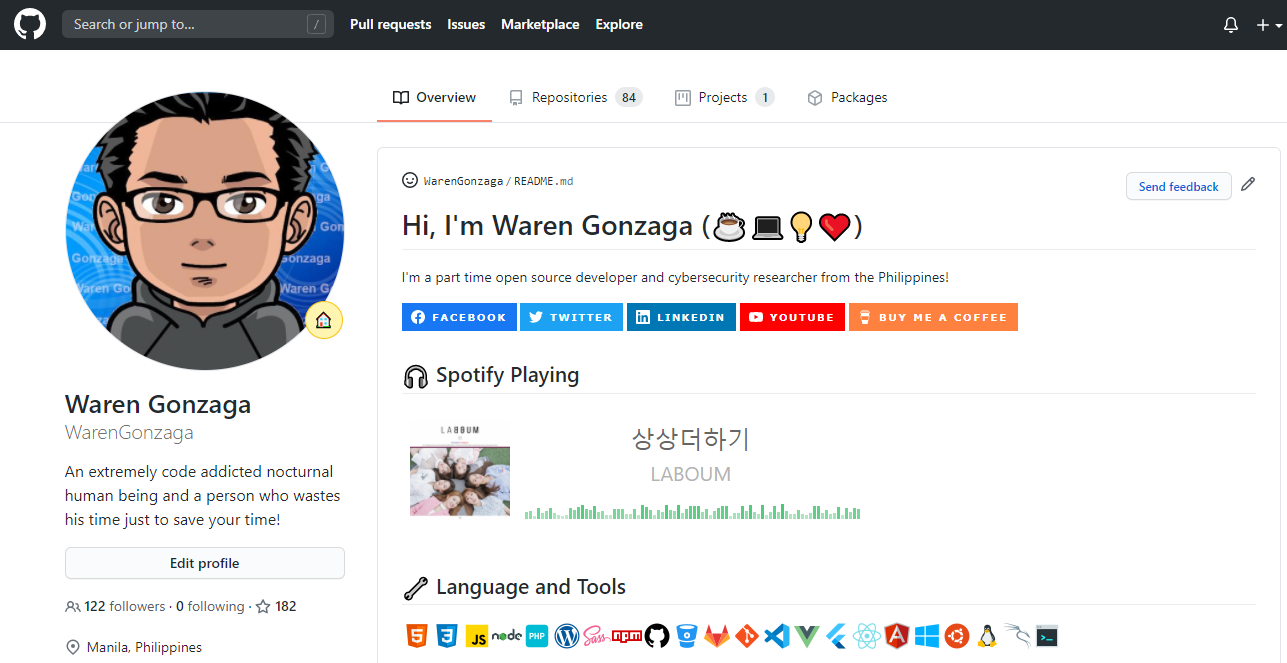
Task: Click the CSS3 icon
Action: click(446, 635)
